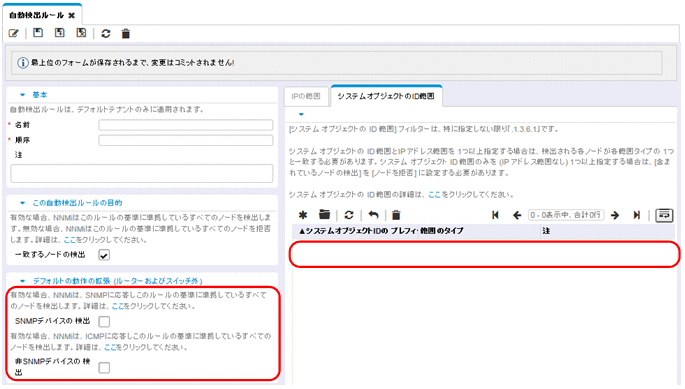This screenshot has height=389, width=685.
Task: Open ここ link in the ICMP description
Action: [x=110, y=347]
